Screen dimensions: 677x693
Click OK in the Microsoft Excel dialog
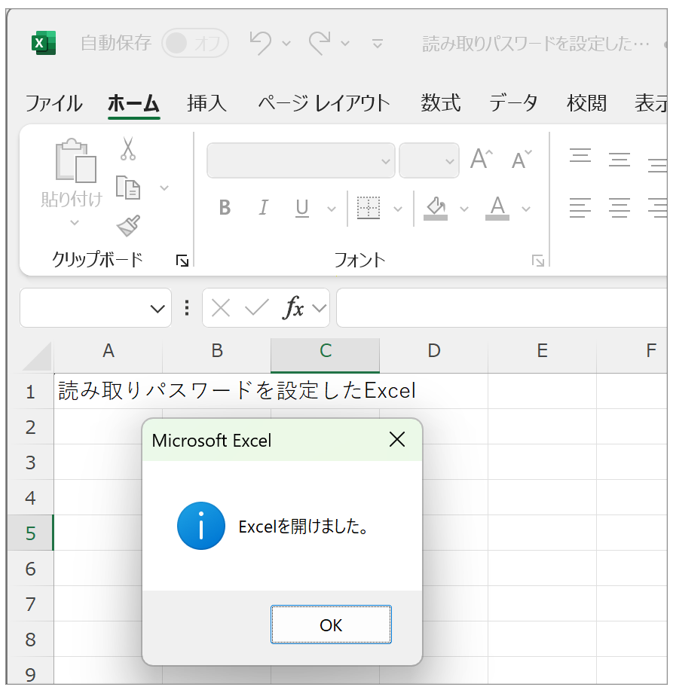[331, 625]
